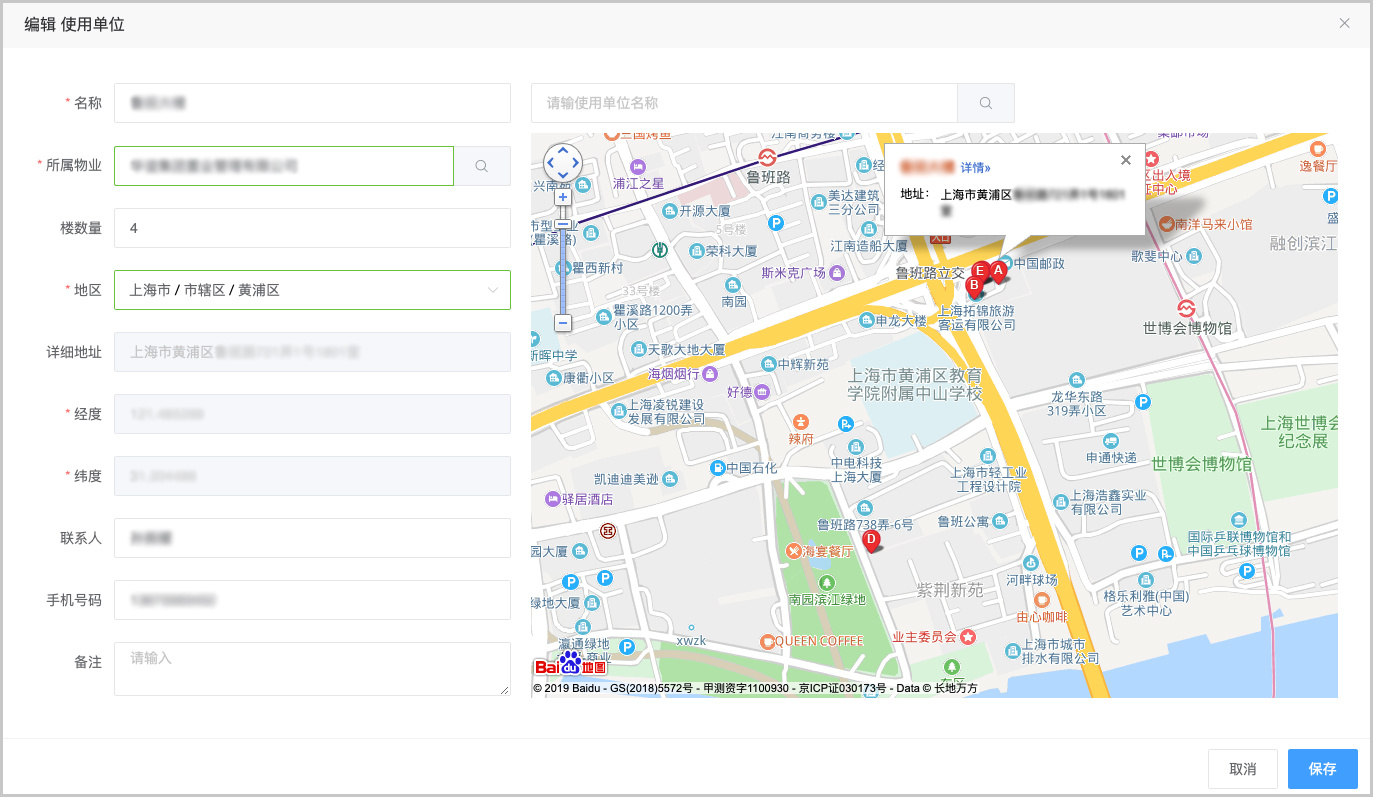Focus the 手机号码 input field
The height and width of the screenshot is (797, 1373).
(x=312, y=600)
